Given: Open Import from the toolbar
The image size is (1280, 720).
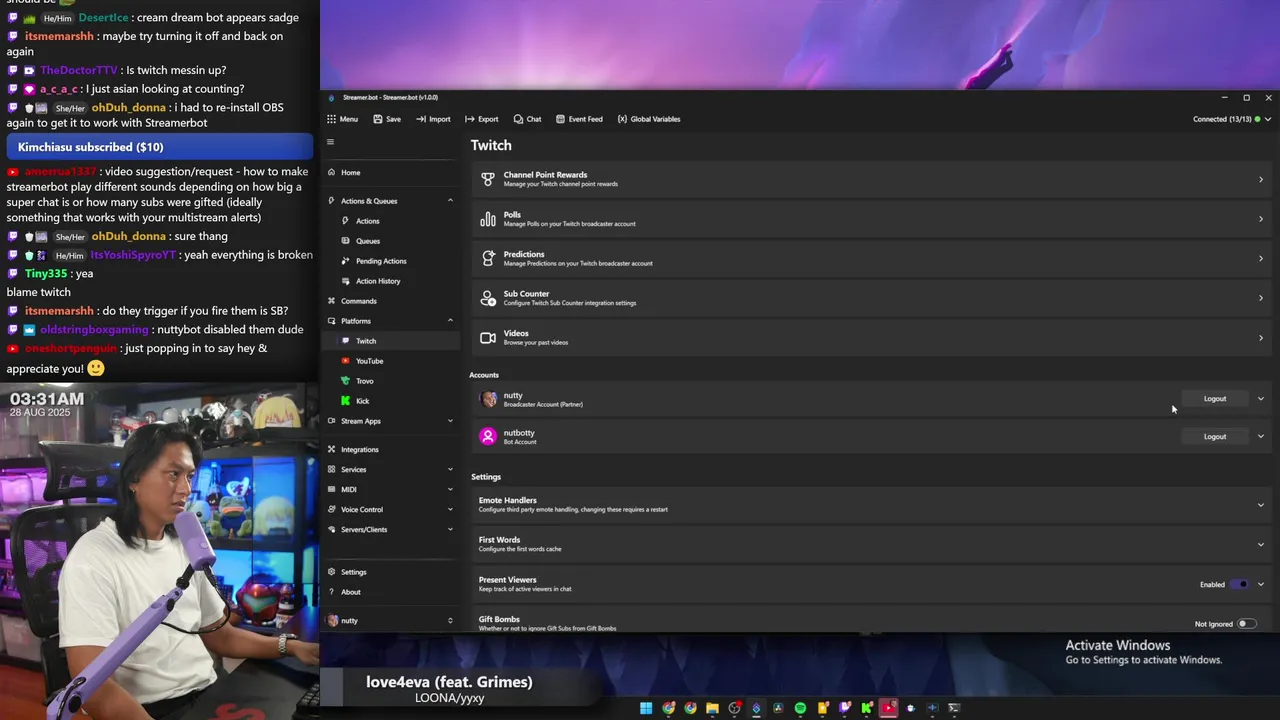Looking at the screenshot, I should click(433, 119).
